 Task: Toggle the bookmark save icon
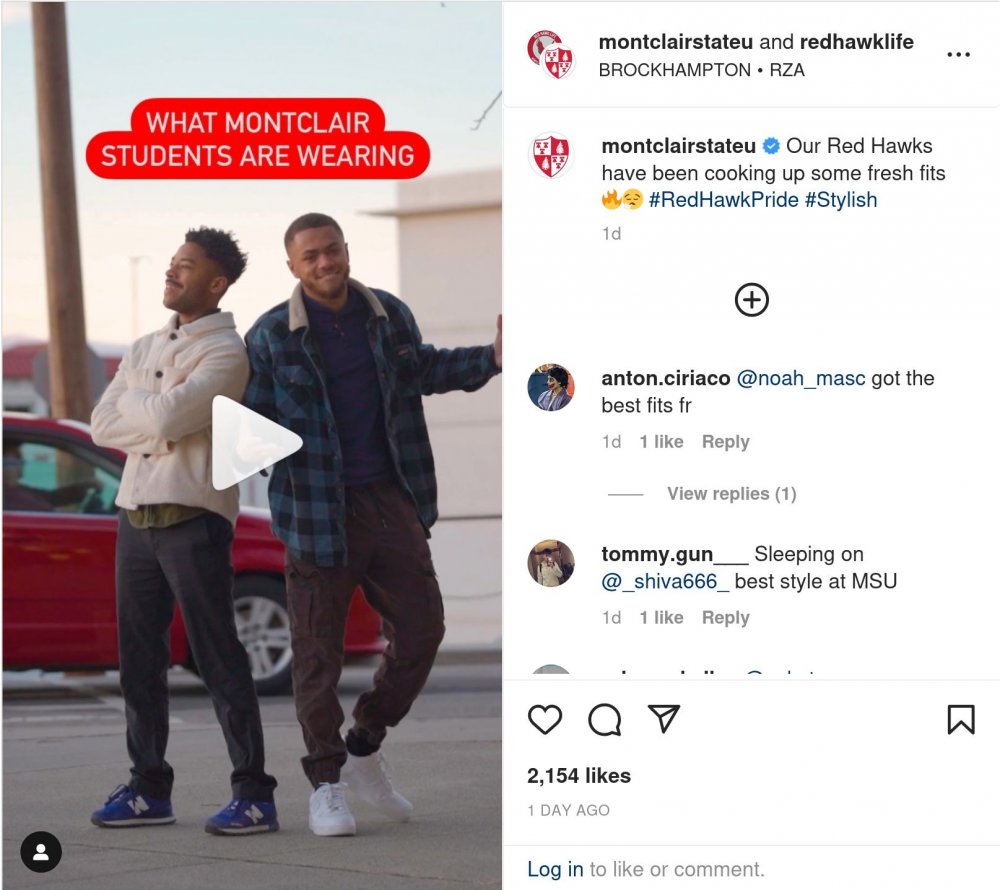pos(961,719)
